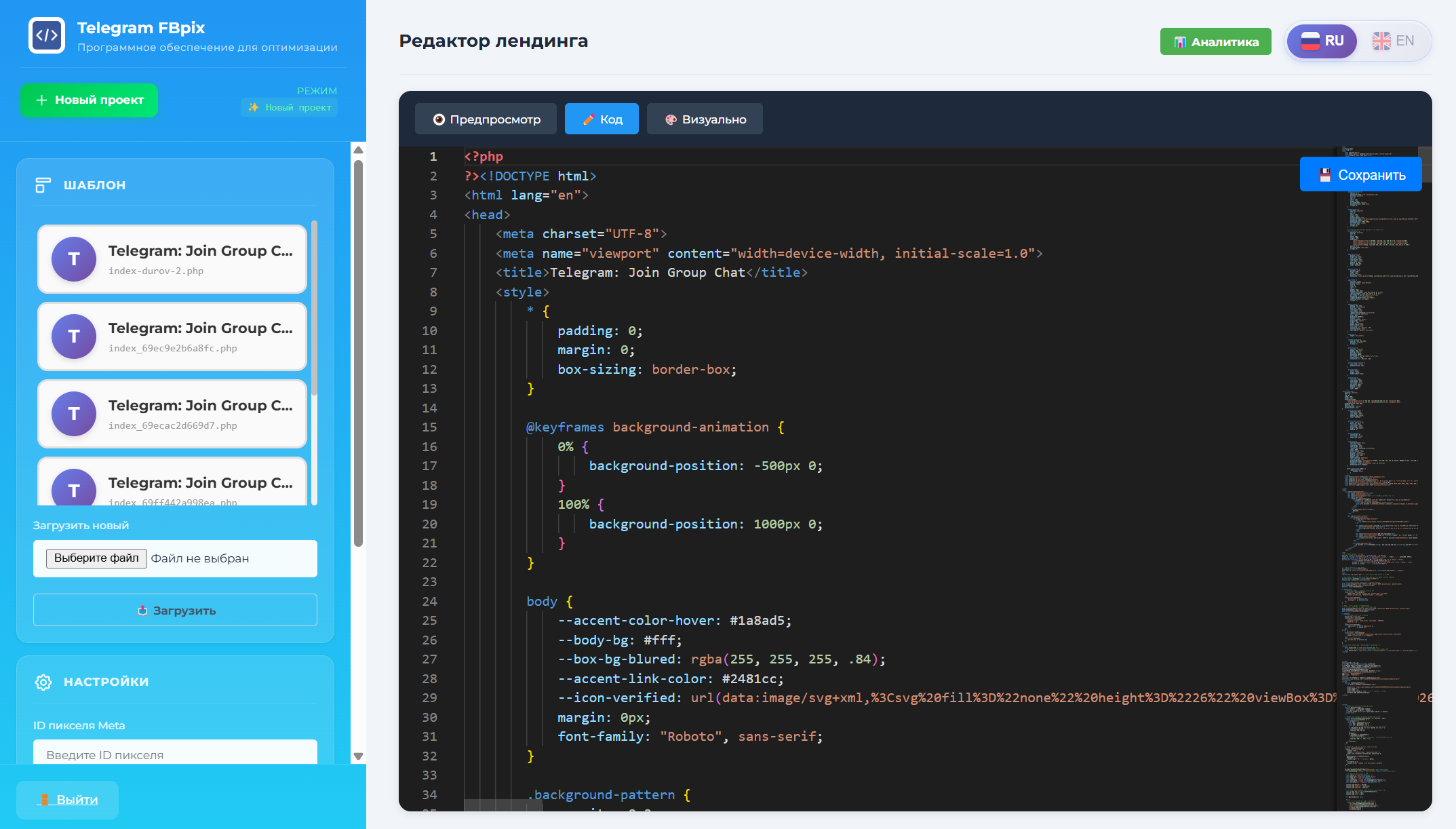Click the @keyframes background-animation line

[x=655, y=427]
